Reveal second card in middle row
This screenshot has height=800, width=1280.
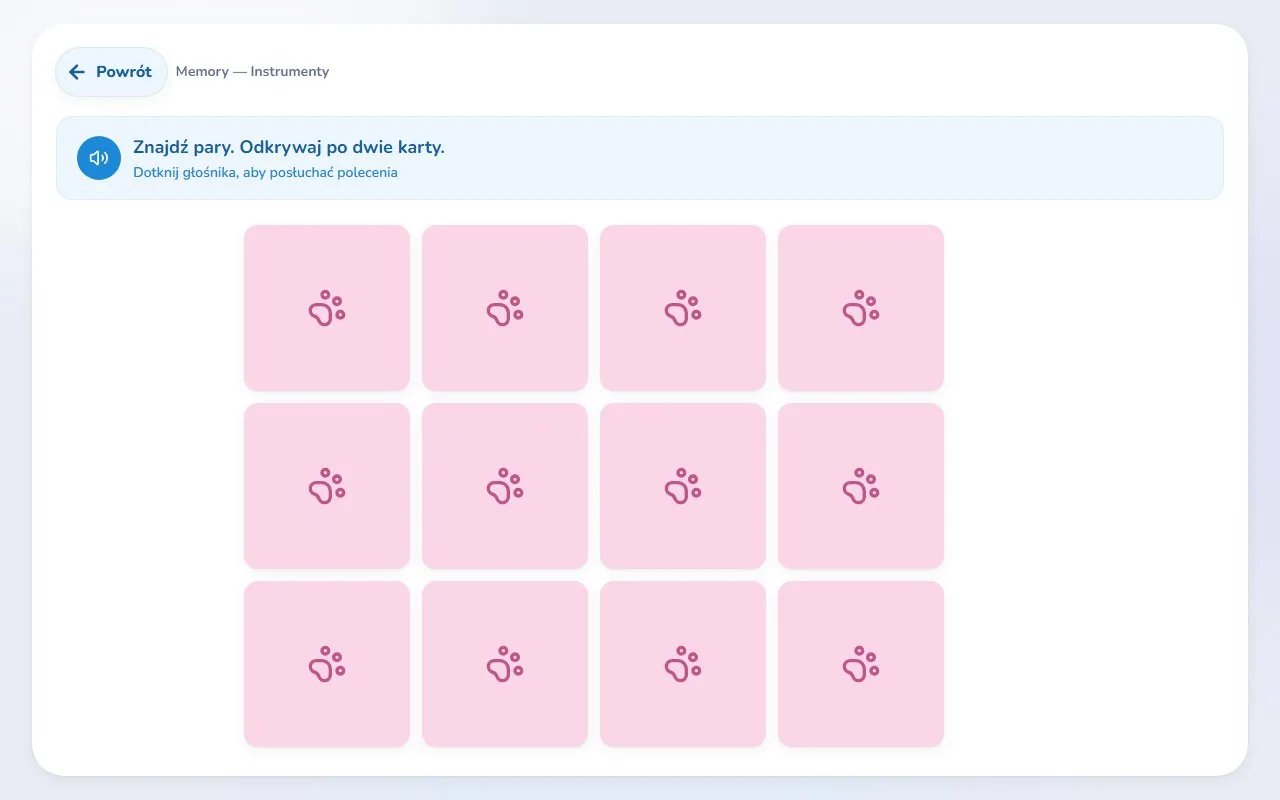click(505, 486)
